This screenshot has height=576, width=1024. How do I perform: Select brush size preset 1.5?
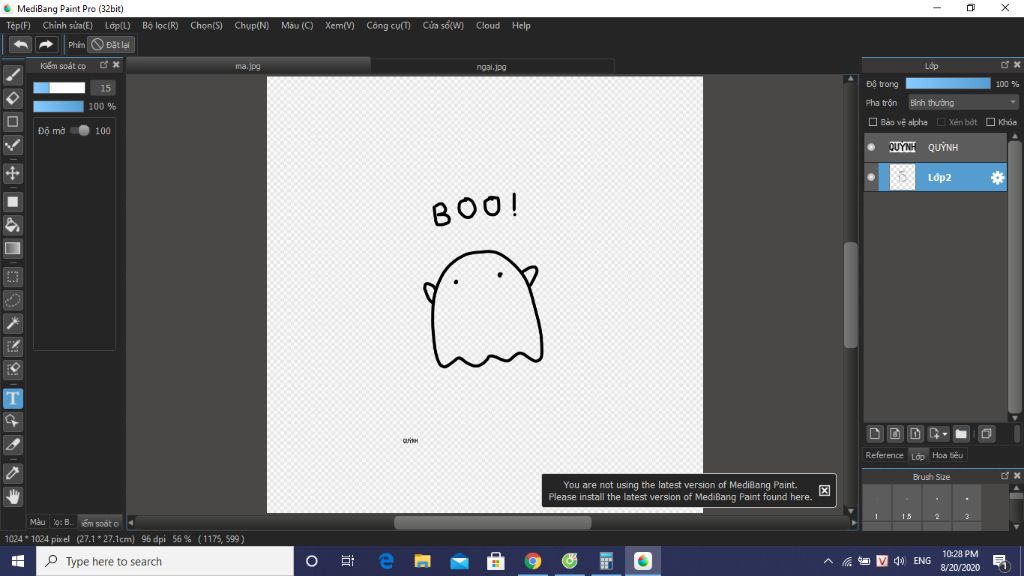[906, 506]
